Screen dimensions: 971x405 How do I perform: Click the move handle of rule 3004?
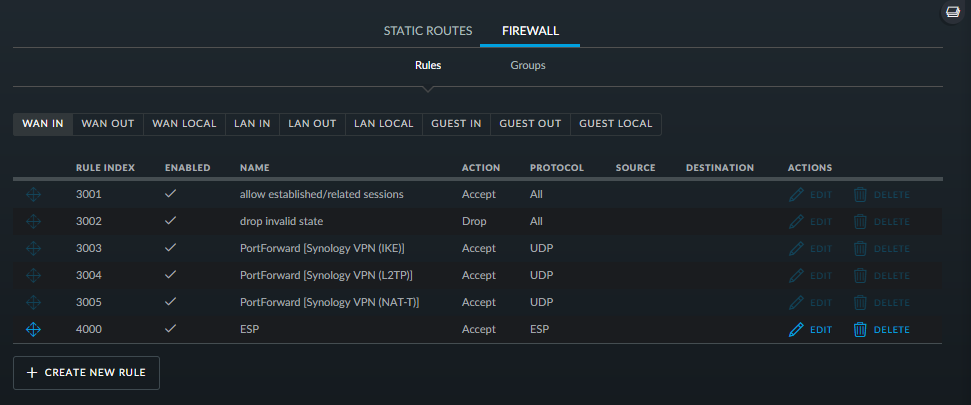pos(33,276)
